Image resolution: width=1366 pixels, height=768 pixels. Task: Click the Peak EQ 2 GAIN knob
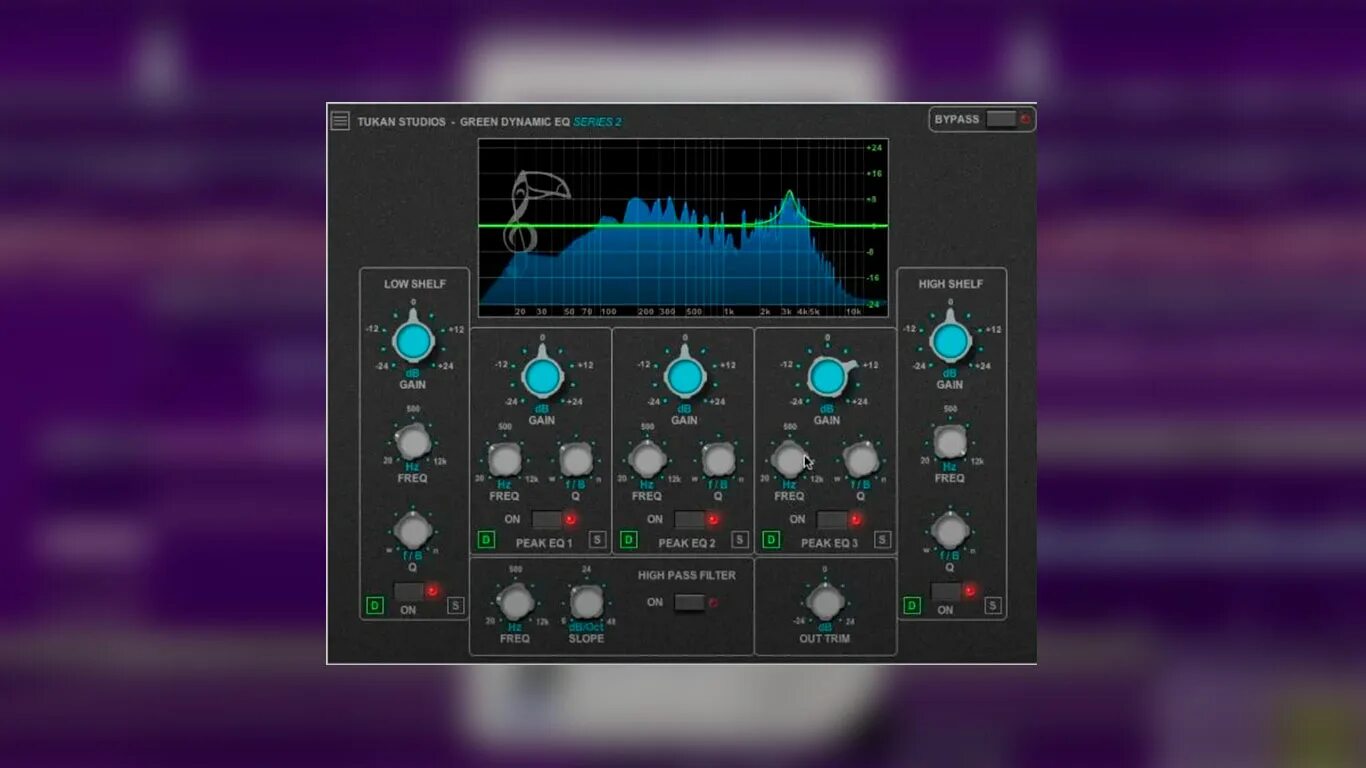(x=684, y=377)
